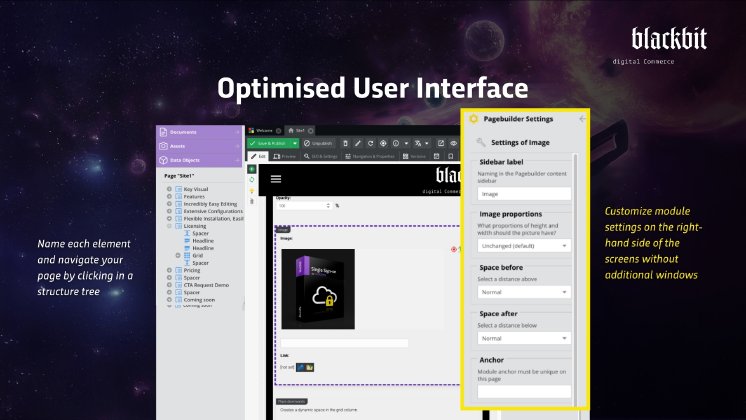The width and height of the screenshot is (746, 420).
Task: Click the green add element icon
Action: click(252, 169)
